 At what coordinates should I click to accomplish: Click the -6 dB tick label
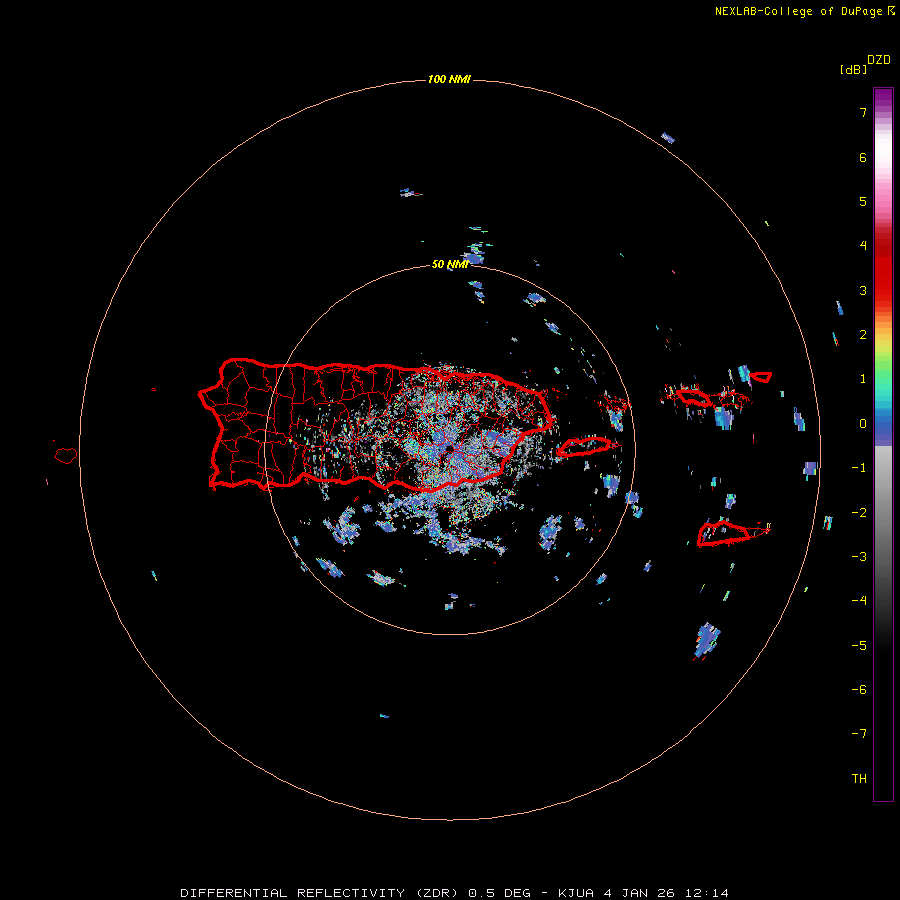point(859,690)
